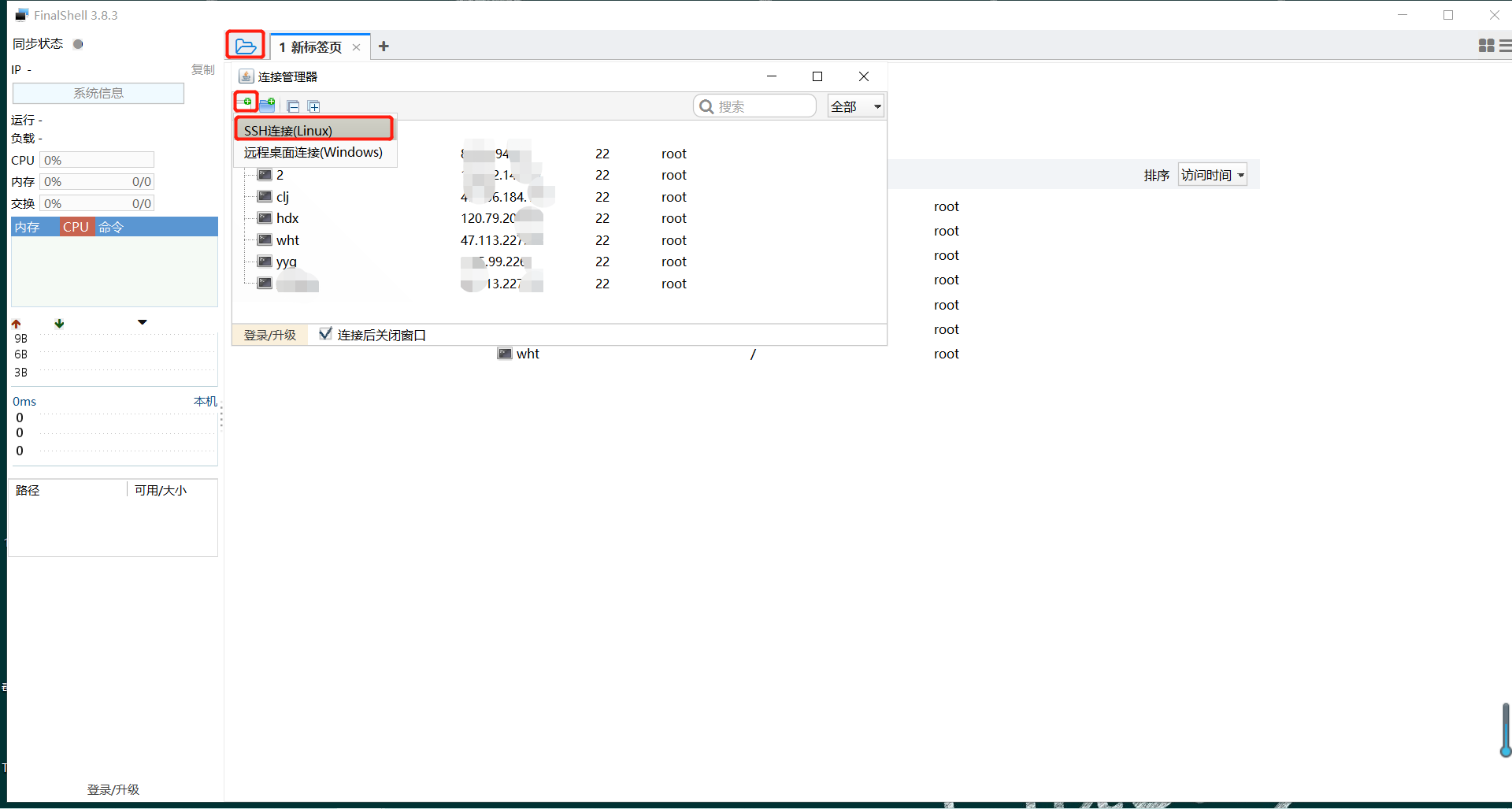This screenshot has width=1512, height=809.
Task: Open the 访问时间 sort dropdown
Action: 1212,175
